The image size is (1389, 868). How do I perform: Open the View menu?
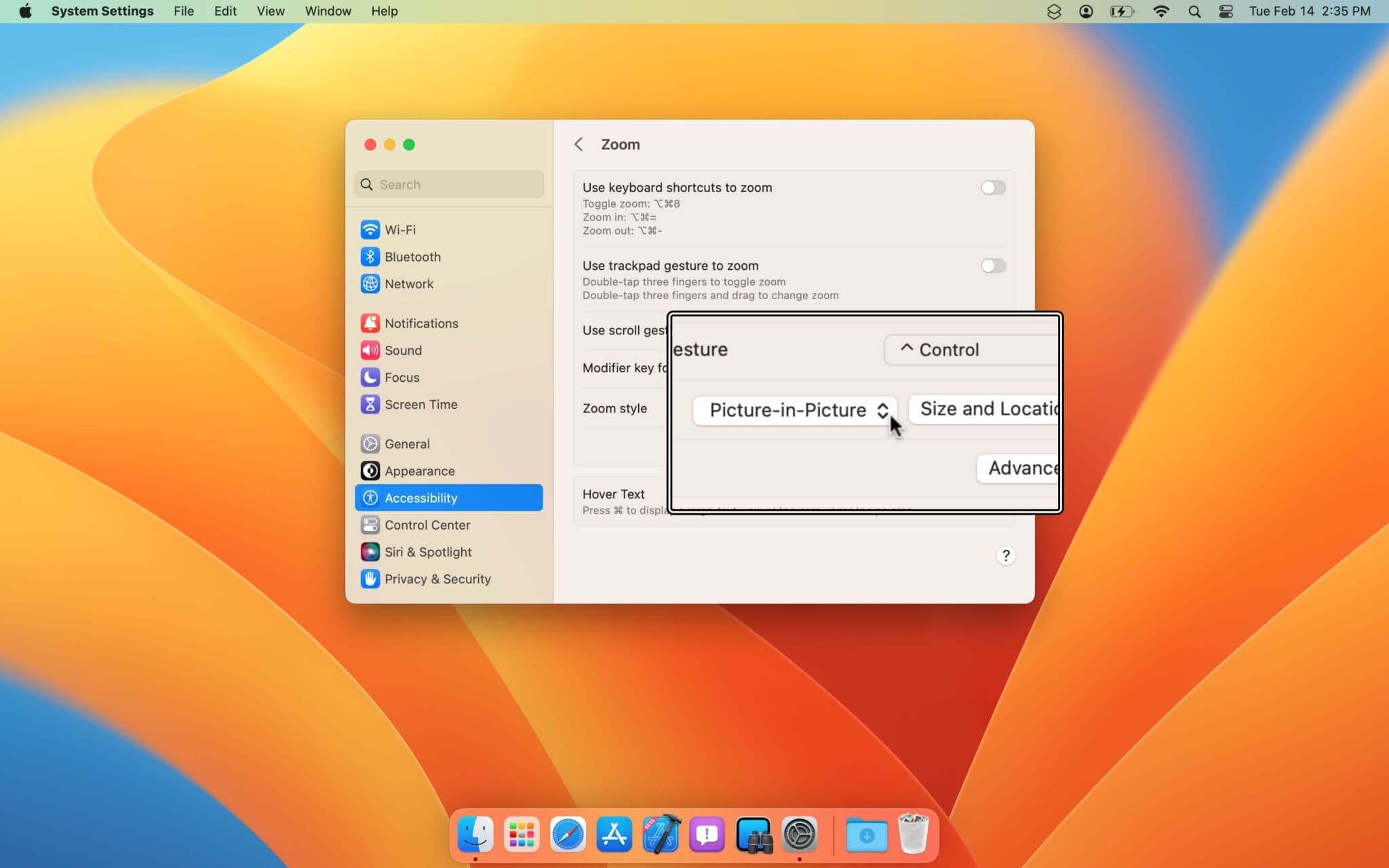pyautogui.click(x=270, y=12)
